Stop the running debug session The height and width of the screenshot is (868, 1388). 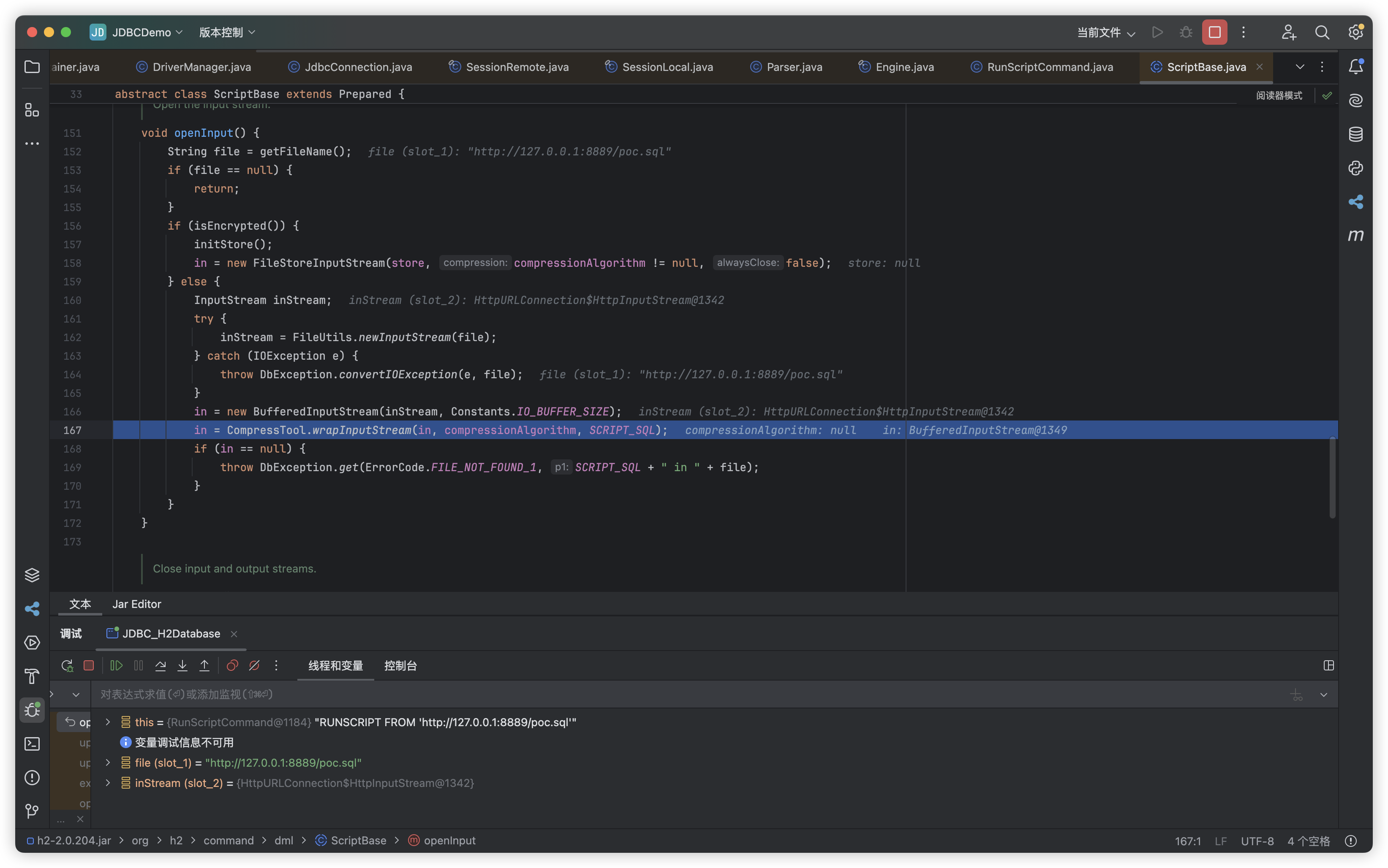pyautogui.click(x=1214, y=32)
